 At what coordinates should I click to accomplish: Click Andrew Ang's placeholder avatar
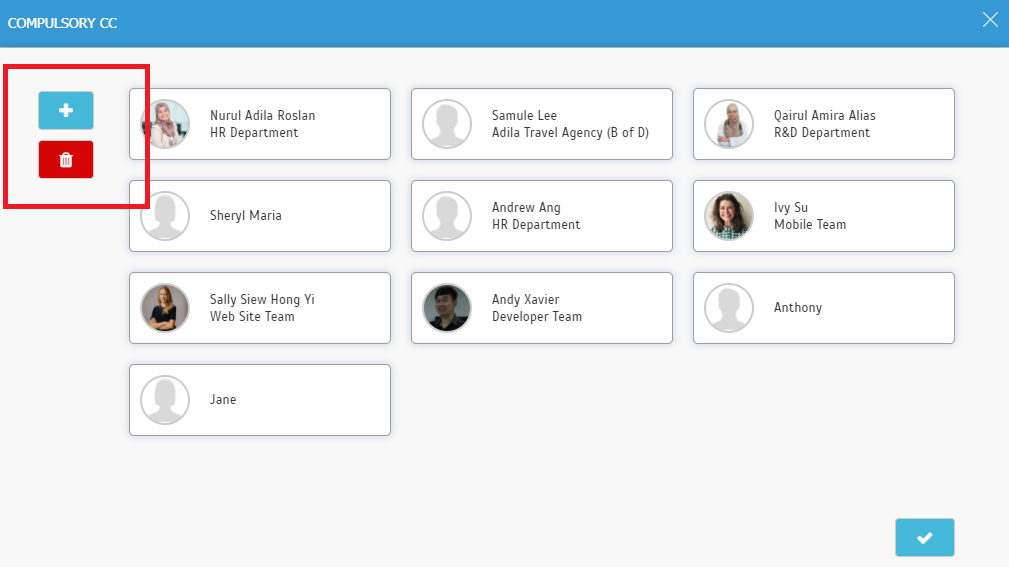click(447, 216)
